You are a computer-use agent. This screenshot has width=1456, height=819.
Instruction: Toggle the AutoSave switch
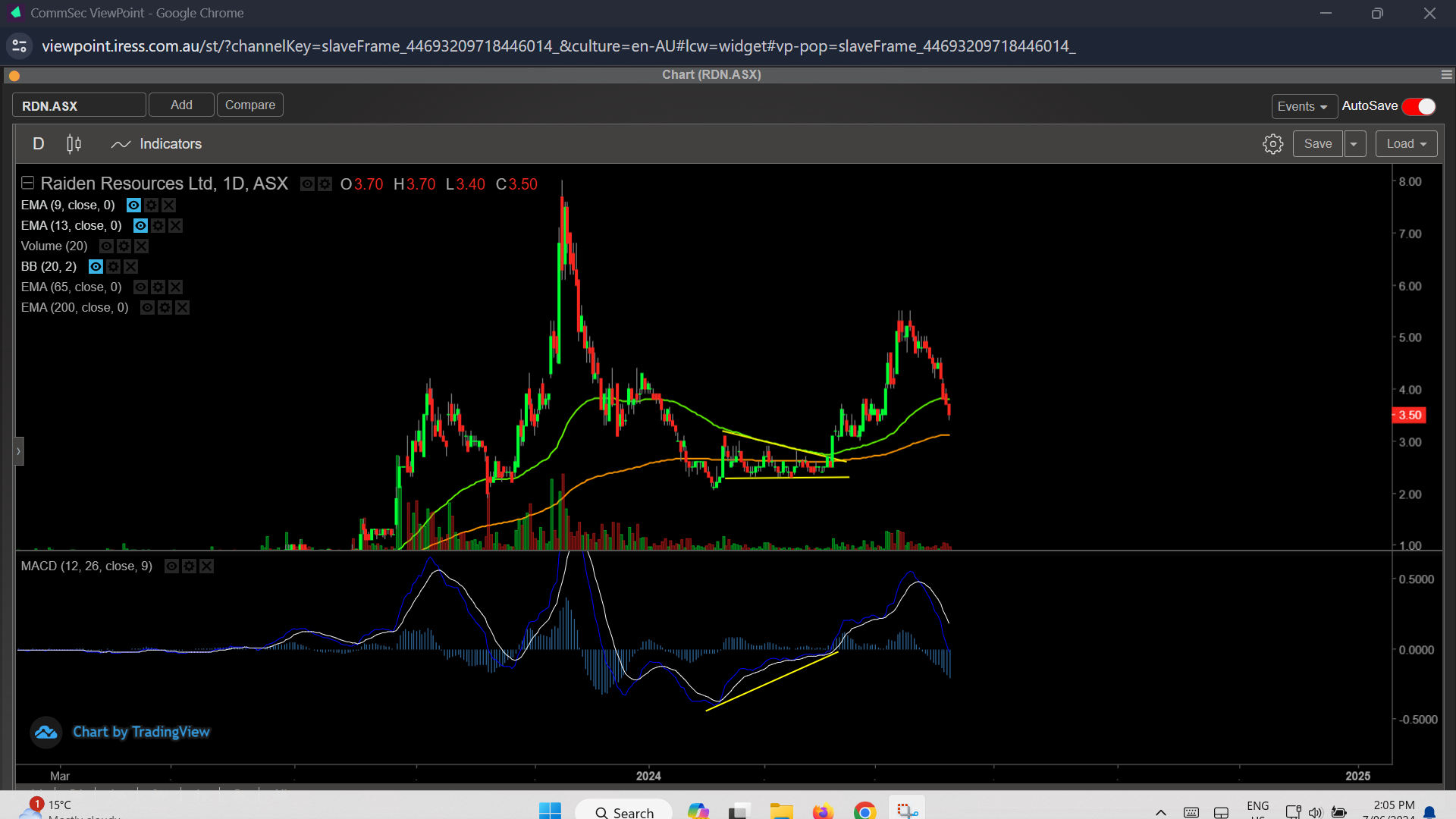click(1419, 106)
